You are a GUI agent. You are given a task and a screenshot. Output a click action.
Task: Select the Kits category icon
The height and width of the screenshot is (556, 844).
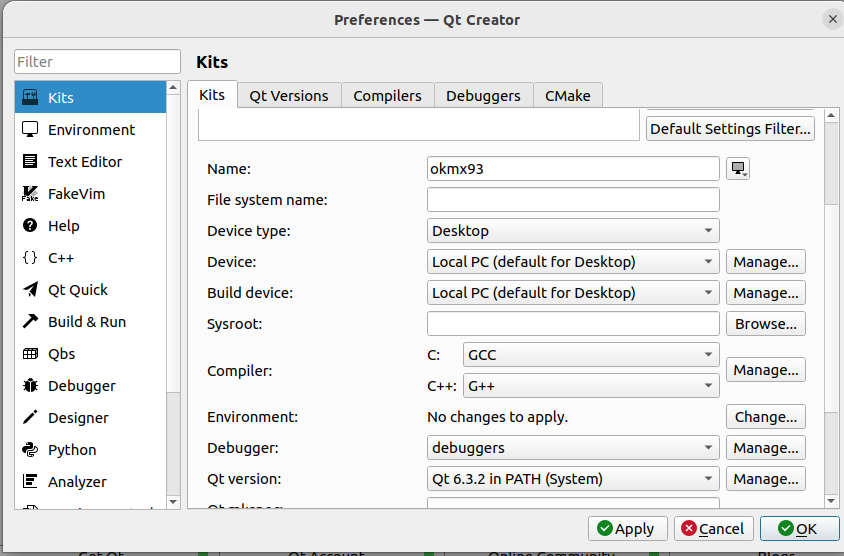[x=30, y=98]
